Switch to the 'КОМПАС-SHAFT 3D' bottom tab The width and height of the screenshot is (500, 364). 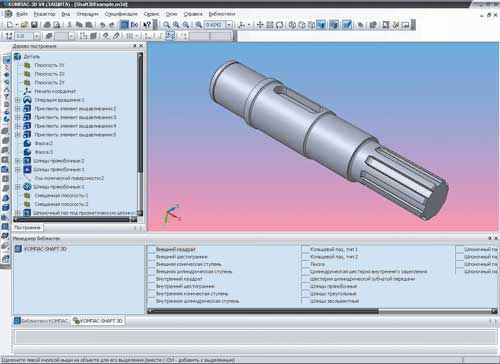tap(98, 321)
